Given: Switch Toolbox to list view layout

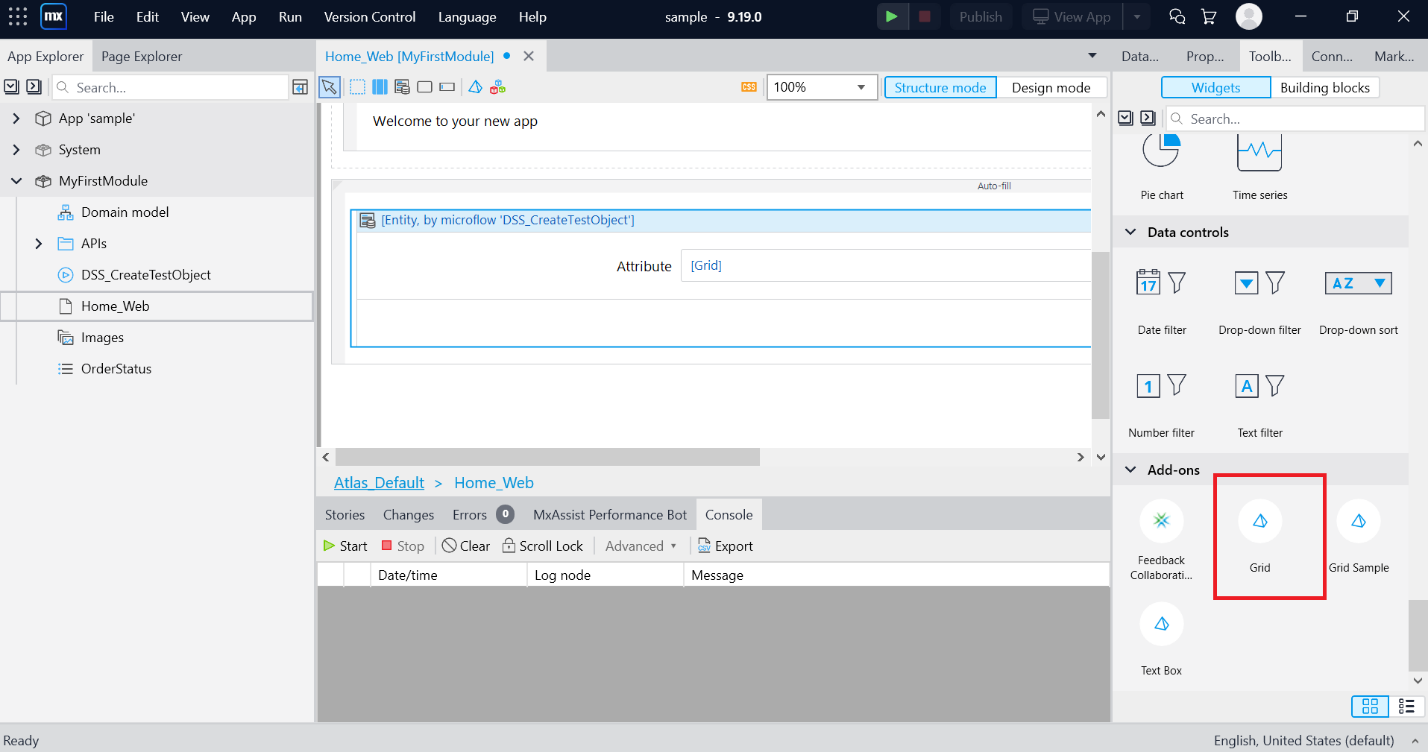Looking at the screenshot, I should pos(1408,707).
